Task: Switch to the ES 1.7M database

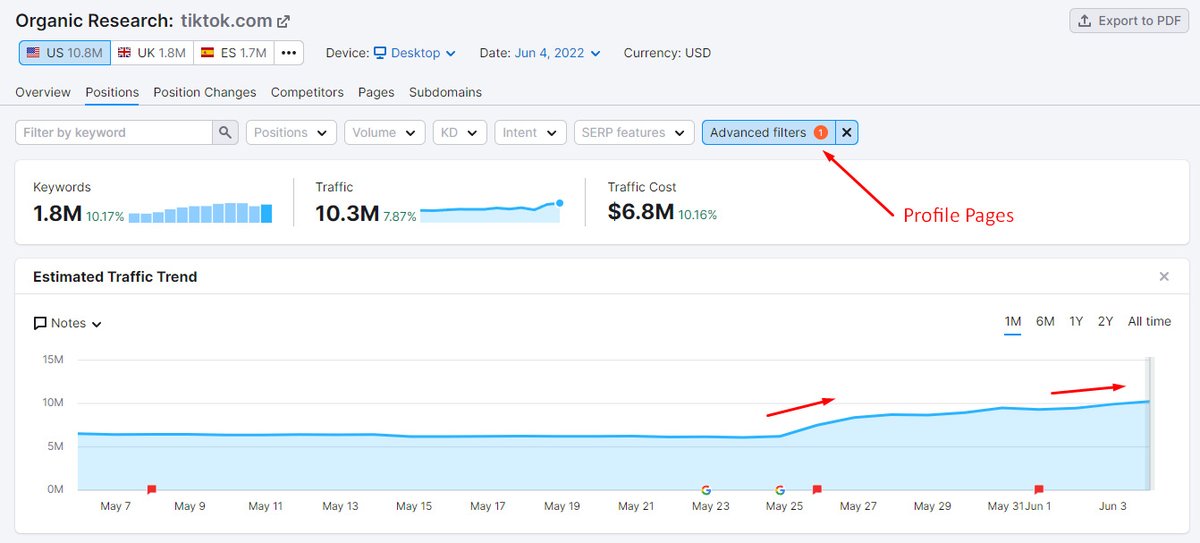Action: click(234, 53)
